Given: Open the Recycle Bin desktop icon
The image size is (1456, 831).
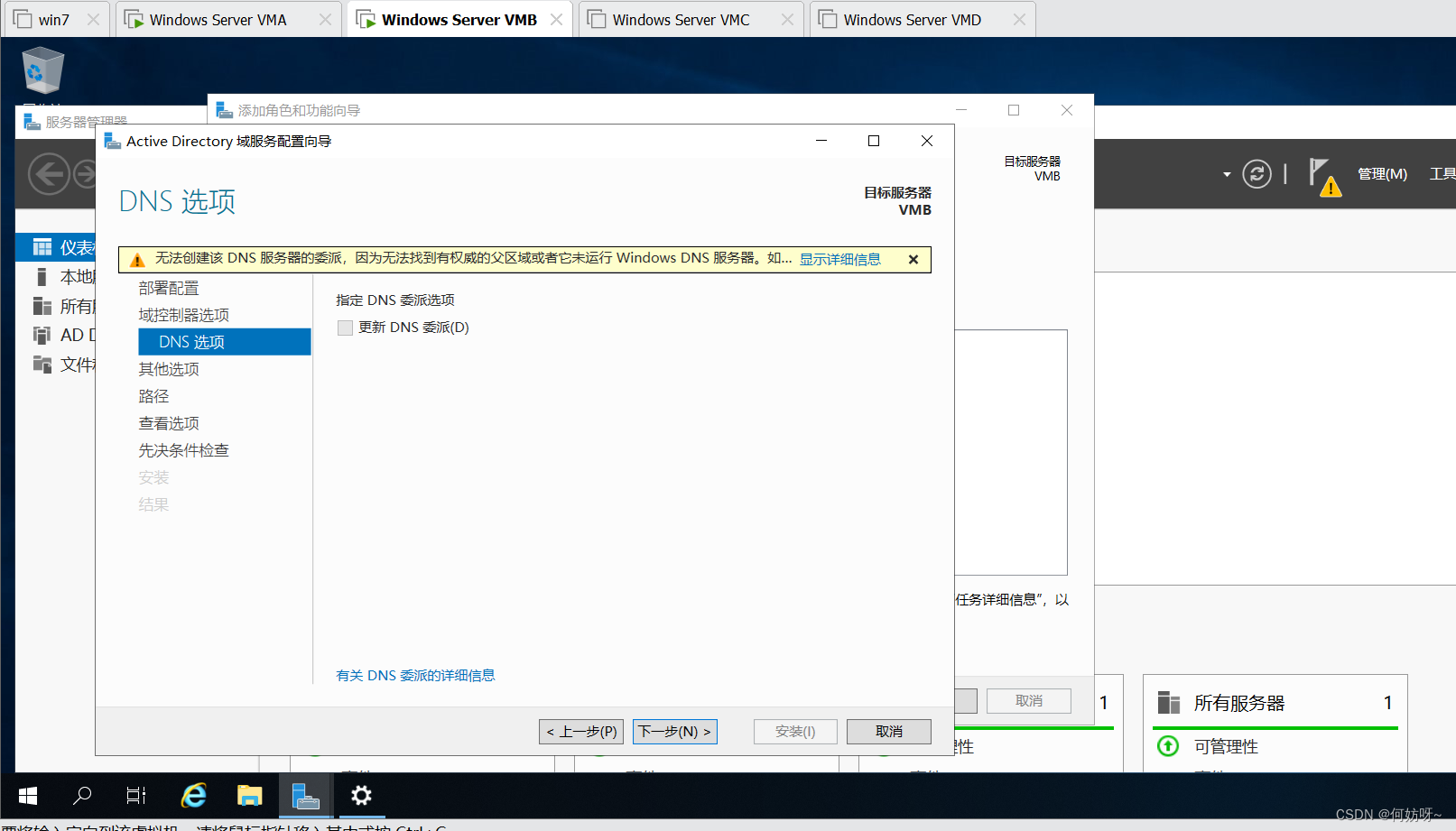Looking at the screenshot, I should tap(42, 70).
